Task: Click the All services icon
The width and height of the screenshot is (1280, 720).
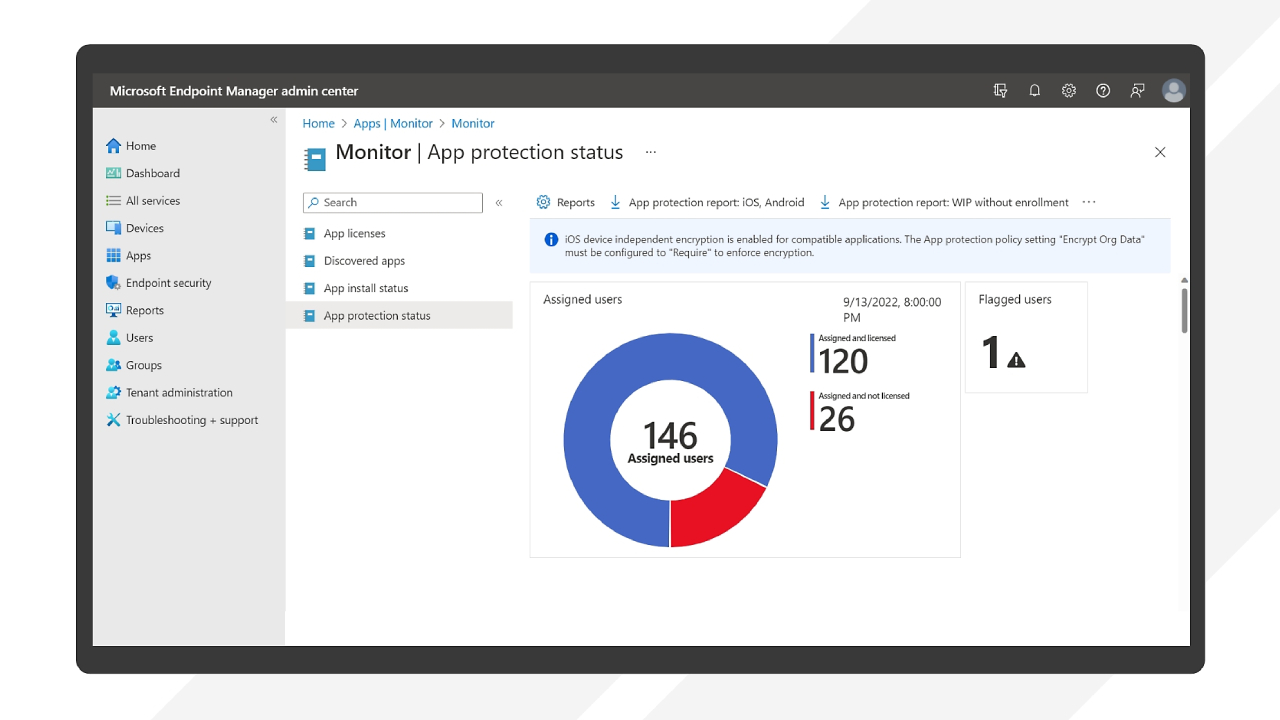Action: tap(113, 201)
